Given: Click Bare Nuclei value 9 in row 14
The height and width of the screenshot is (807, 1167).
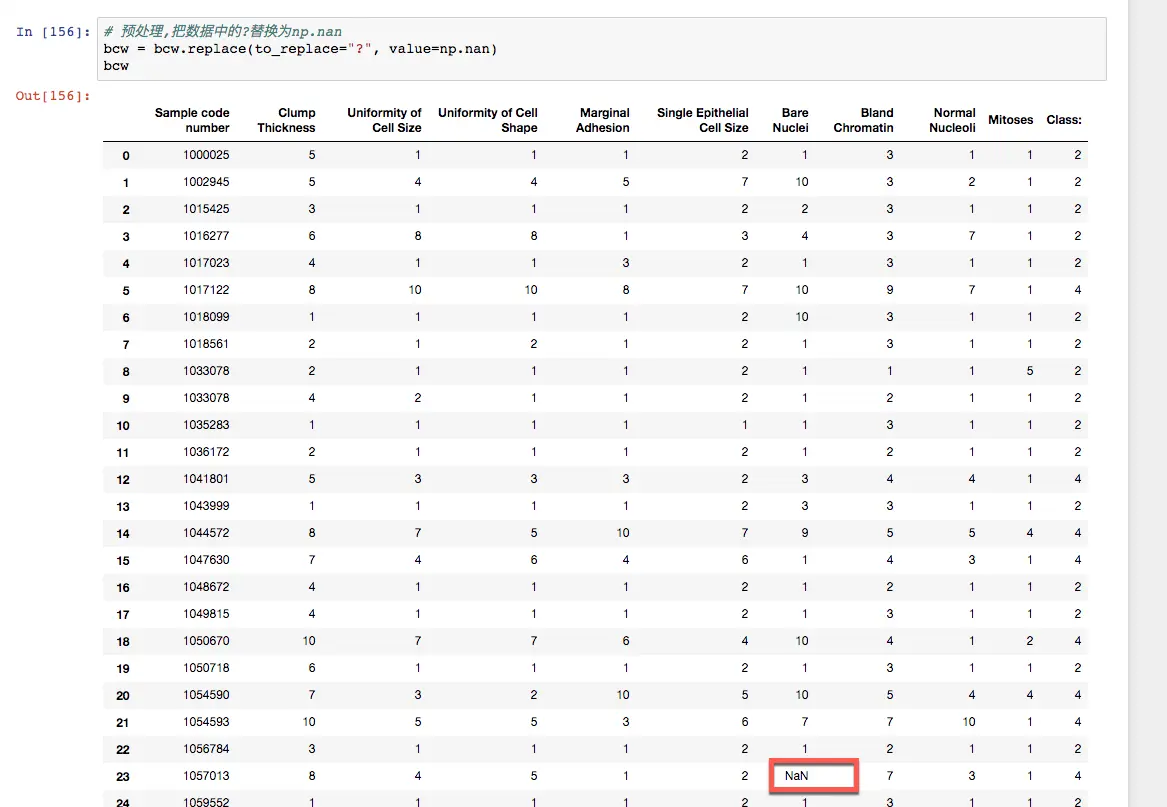Looking at the screenshot, I should click(805, 533).
